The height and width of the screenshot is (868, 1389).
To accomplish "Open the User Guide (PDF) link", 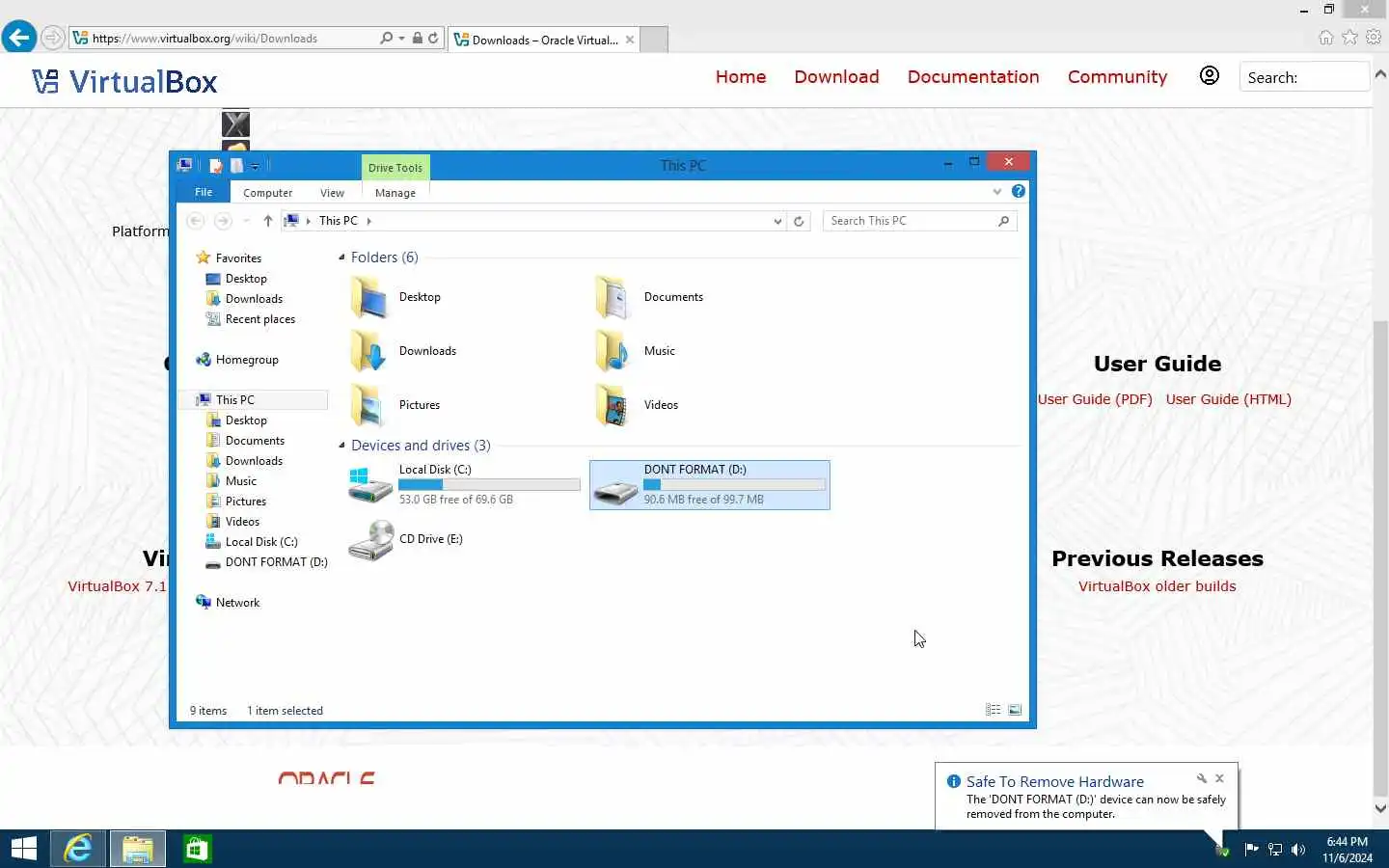I will [x=1095, y=399].
